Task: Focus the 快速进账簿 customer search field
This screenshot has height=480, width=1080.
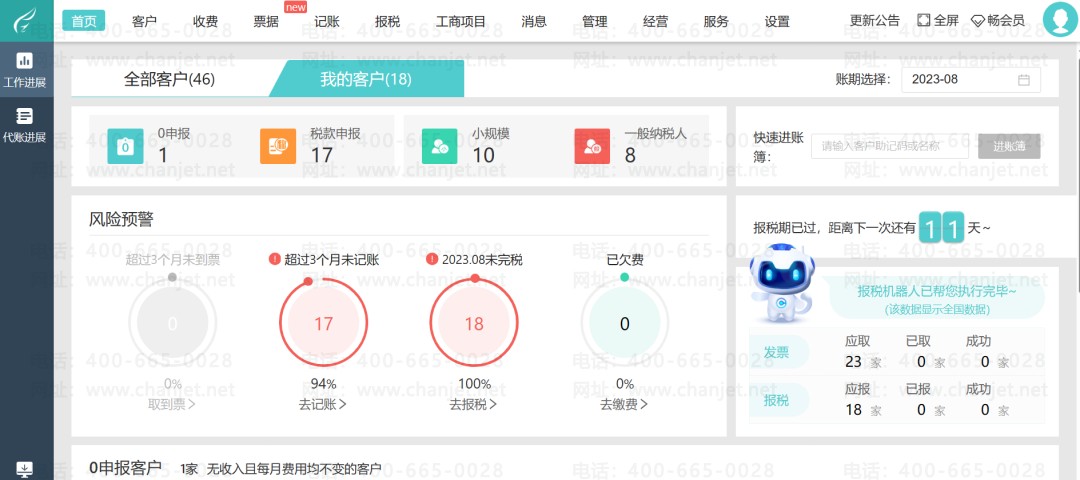Action: click(890, 146)
